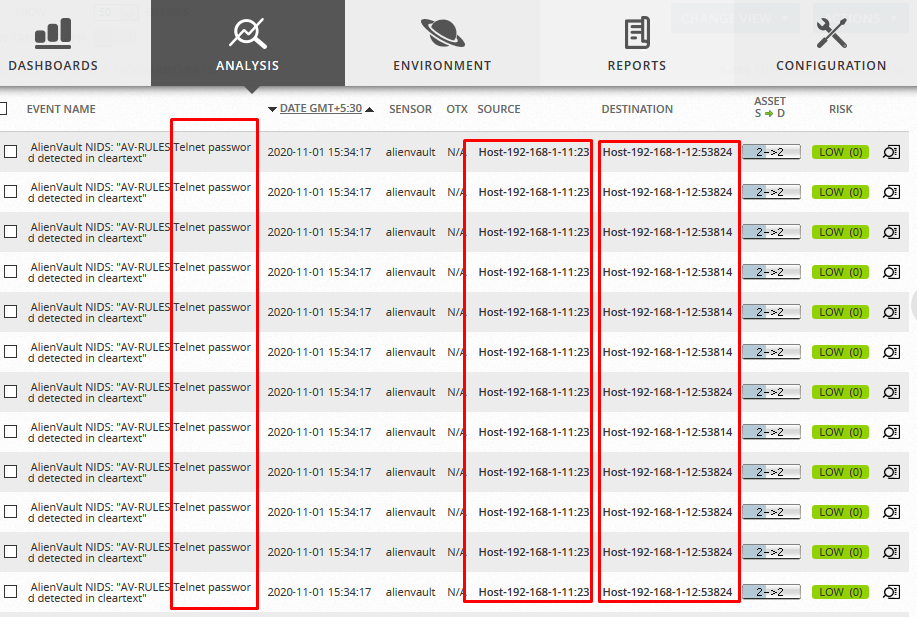
Task: Click the Analysis magnifier graph icon
Action: click(247, 33)
